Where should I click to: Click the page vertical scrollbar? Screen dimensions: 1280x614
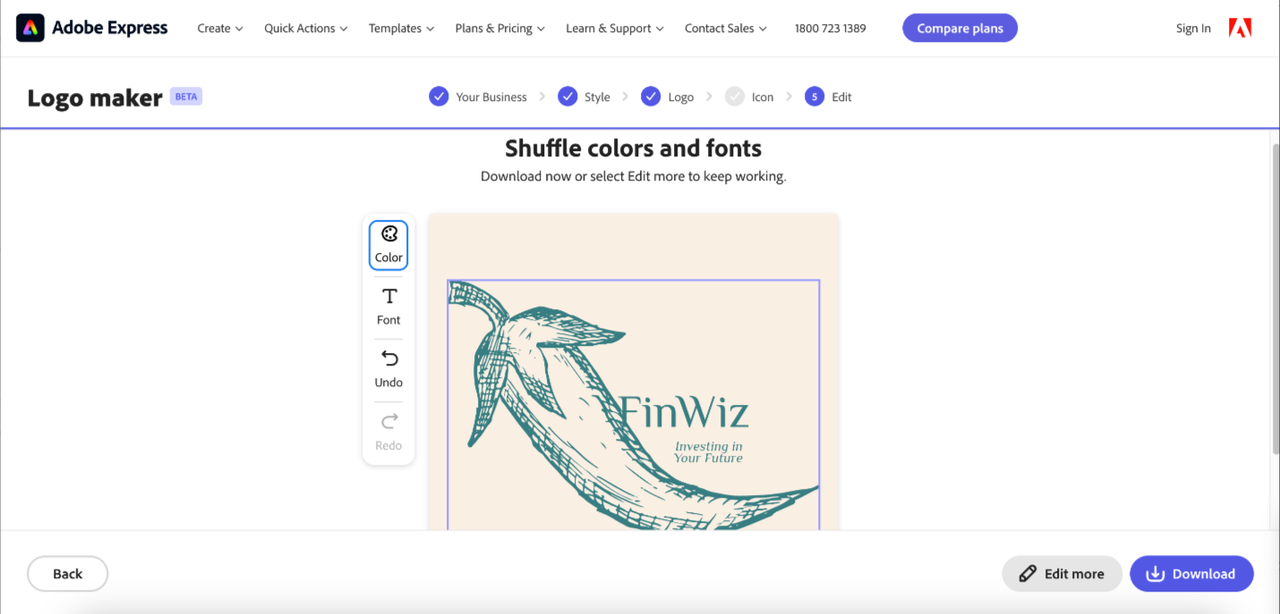[1274, 300]
